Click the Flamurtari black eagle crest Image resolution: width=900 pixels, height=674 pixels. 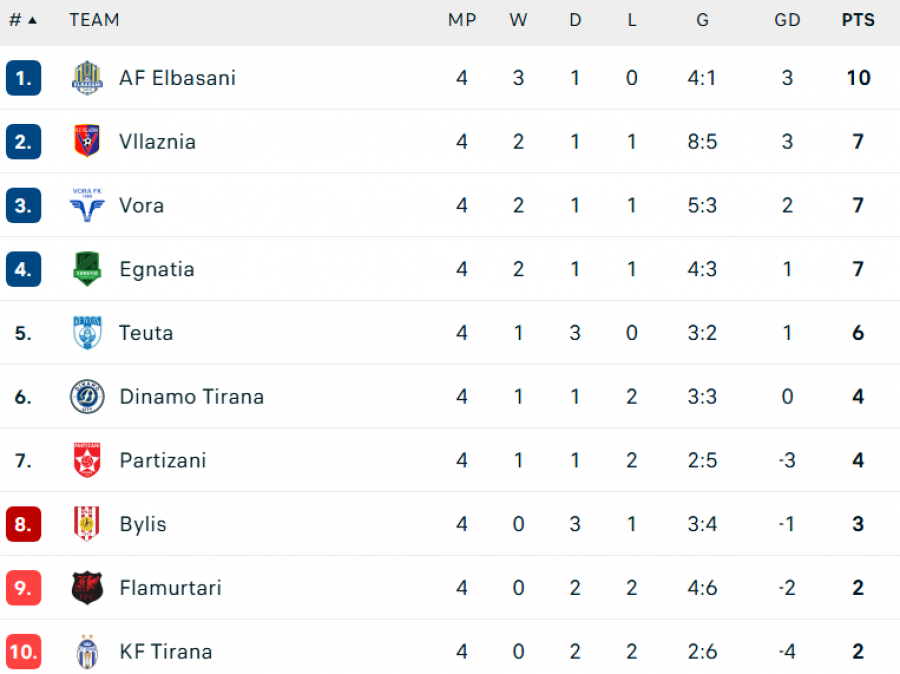click(x=87, y=587)
